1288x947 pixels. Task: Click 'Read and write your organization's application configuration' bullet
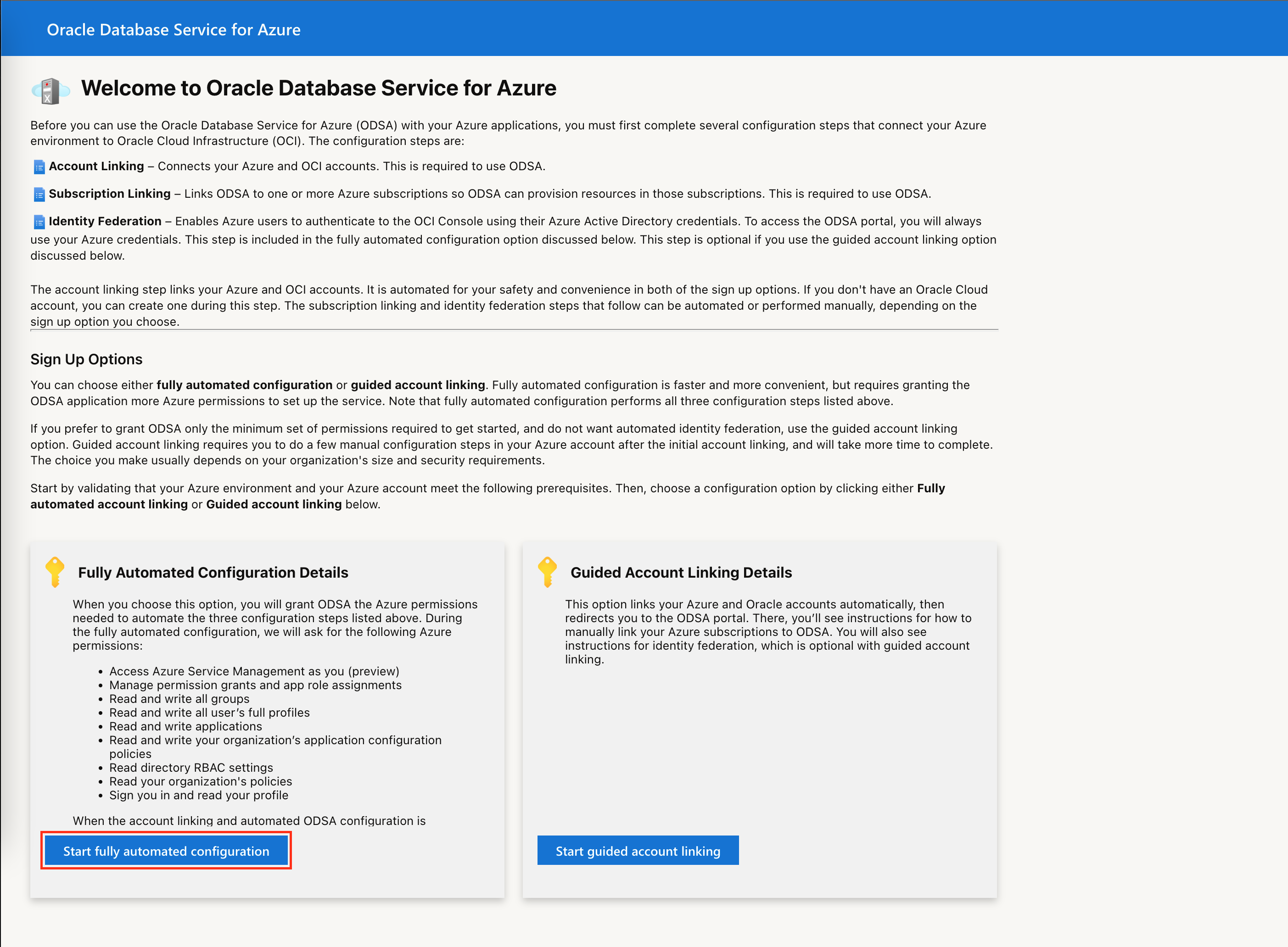275,747
